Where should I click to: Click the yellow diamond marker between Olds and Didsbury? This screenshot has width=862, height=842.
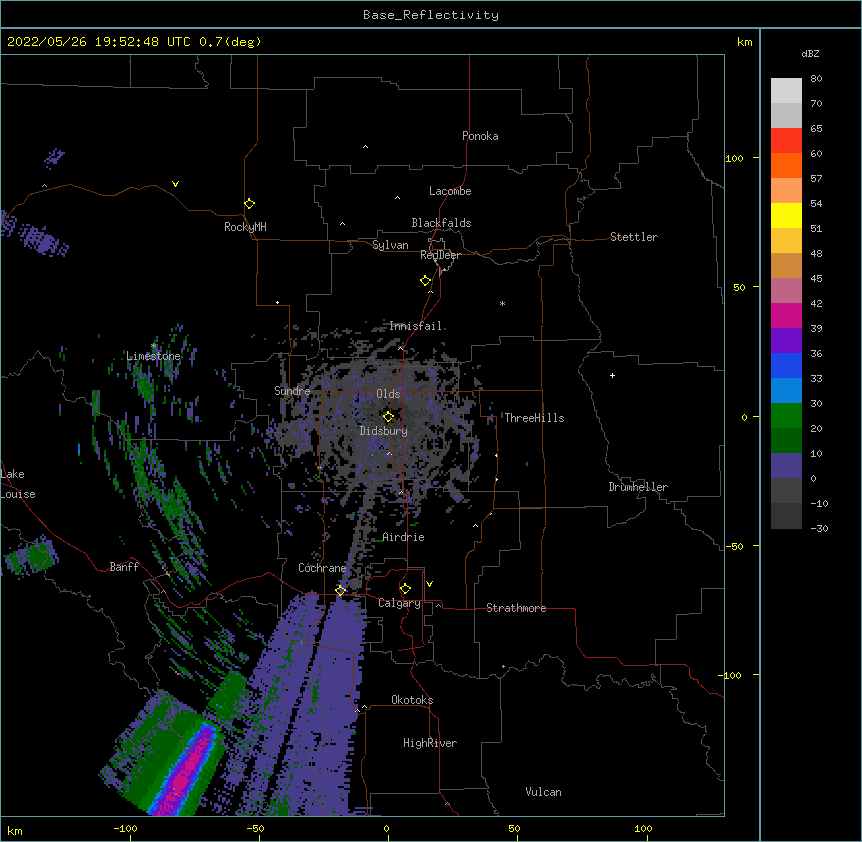tap(388, 417)
